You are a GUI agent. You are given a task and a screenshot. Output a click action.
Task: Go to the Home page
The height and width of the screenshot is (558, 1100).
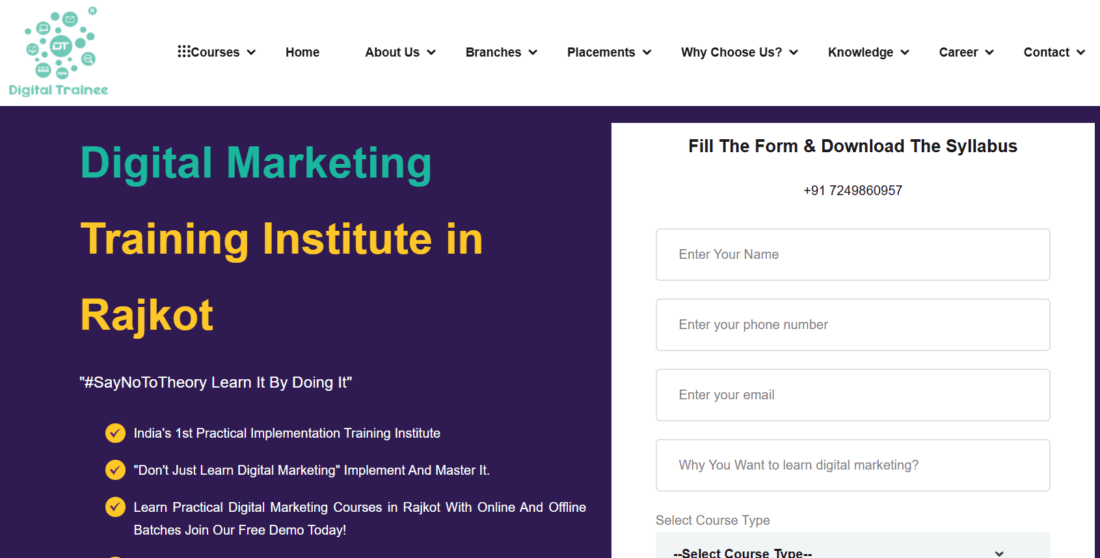tap(302, 52)
